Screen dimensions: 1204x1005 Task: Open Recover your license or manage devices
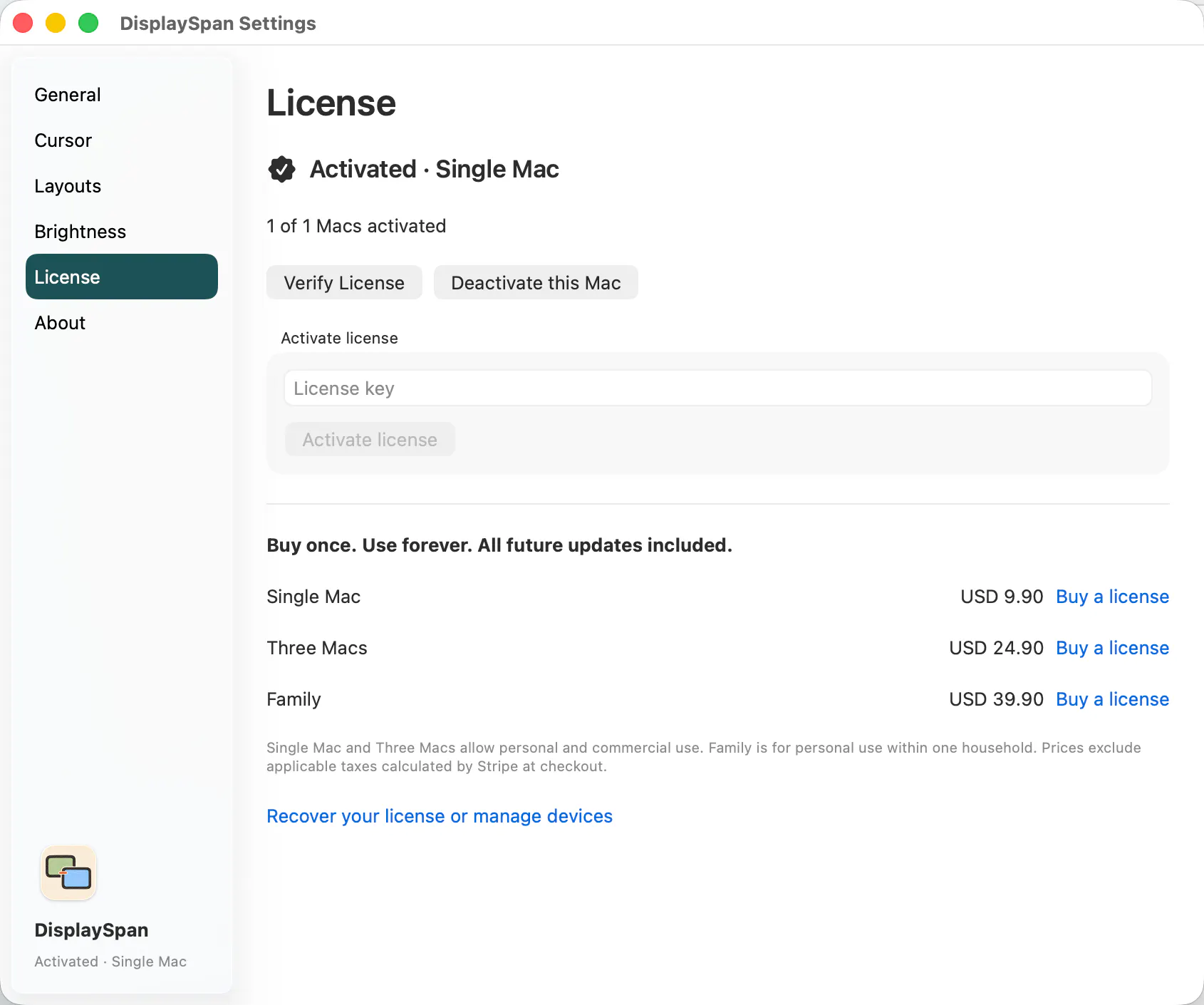440,816
